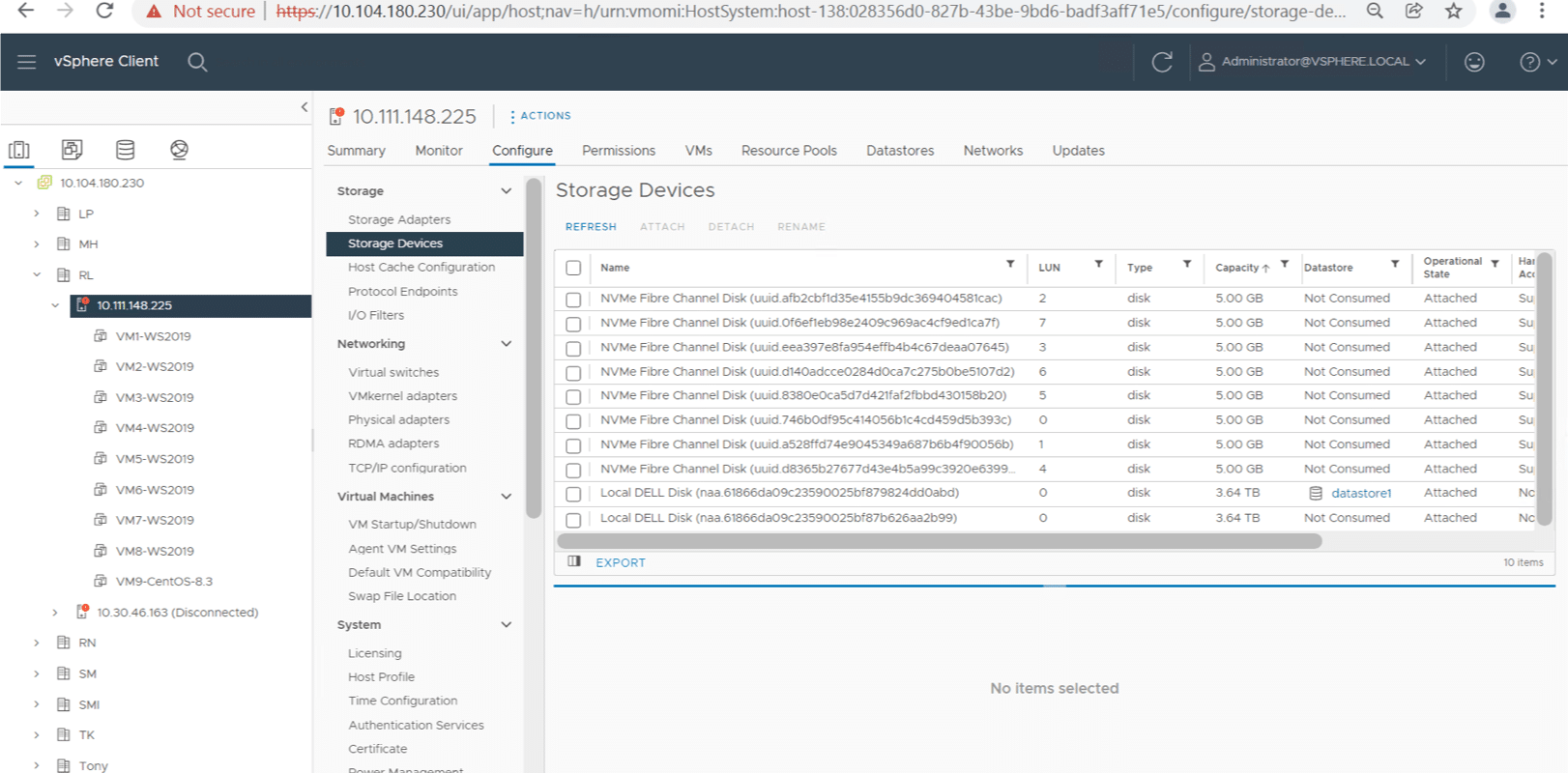
Task: Open the smiley feedback icon
Action: click(1474, 62)
